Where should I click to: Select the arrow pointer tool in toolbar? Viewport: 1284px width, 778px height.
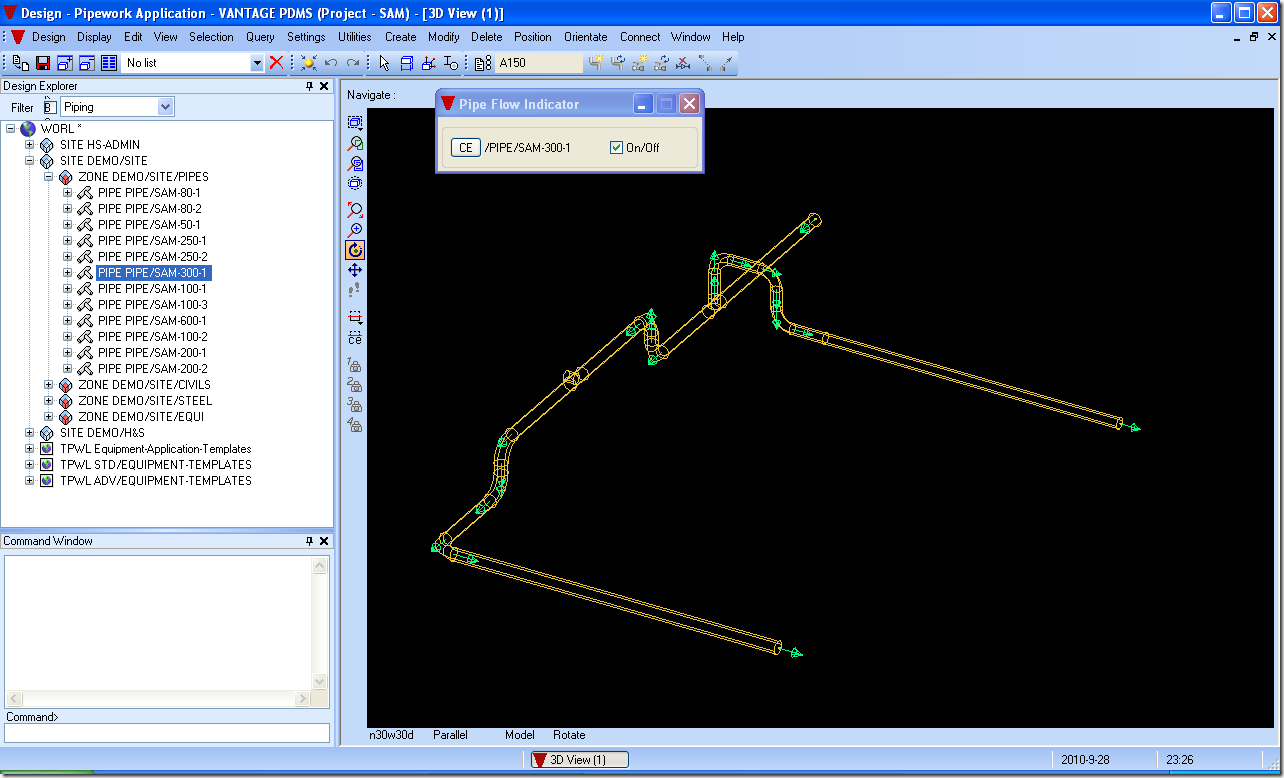pyautogui.click(x=384, y=63)
